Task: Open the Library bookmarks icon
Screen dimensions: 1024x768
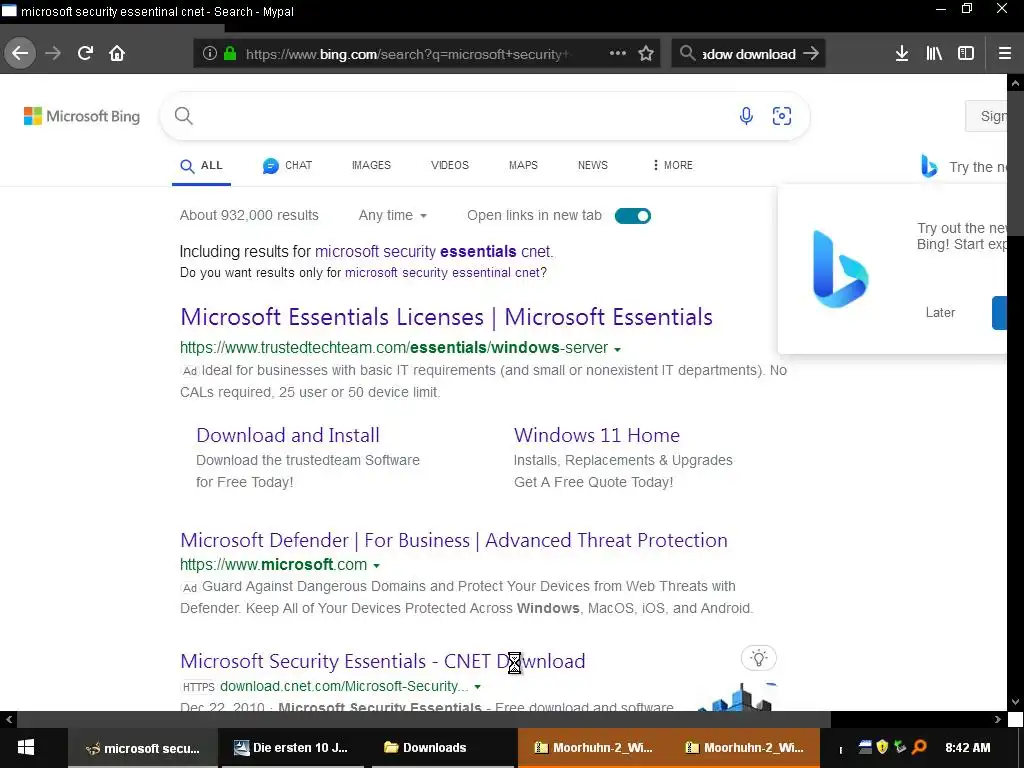Action: (x=934, y=53)
